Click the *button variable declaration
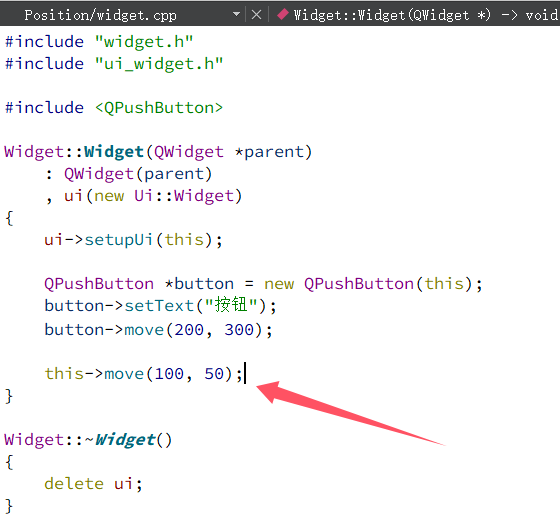Image resolution: width=560 pixels, height=525 pixels. point(199,284)
